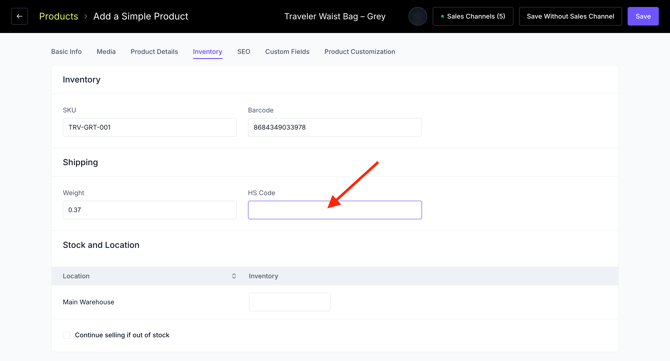The width and height of the screenshot is (670, 361).
Task: Switch to Custom Fields tab
Action: 287,52
